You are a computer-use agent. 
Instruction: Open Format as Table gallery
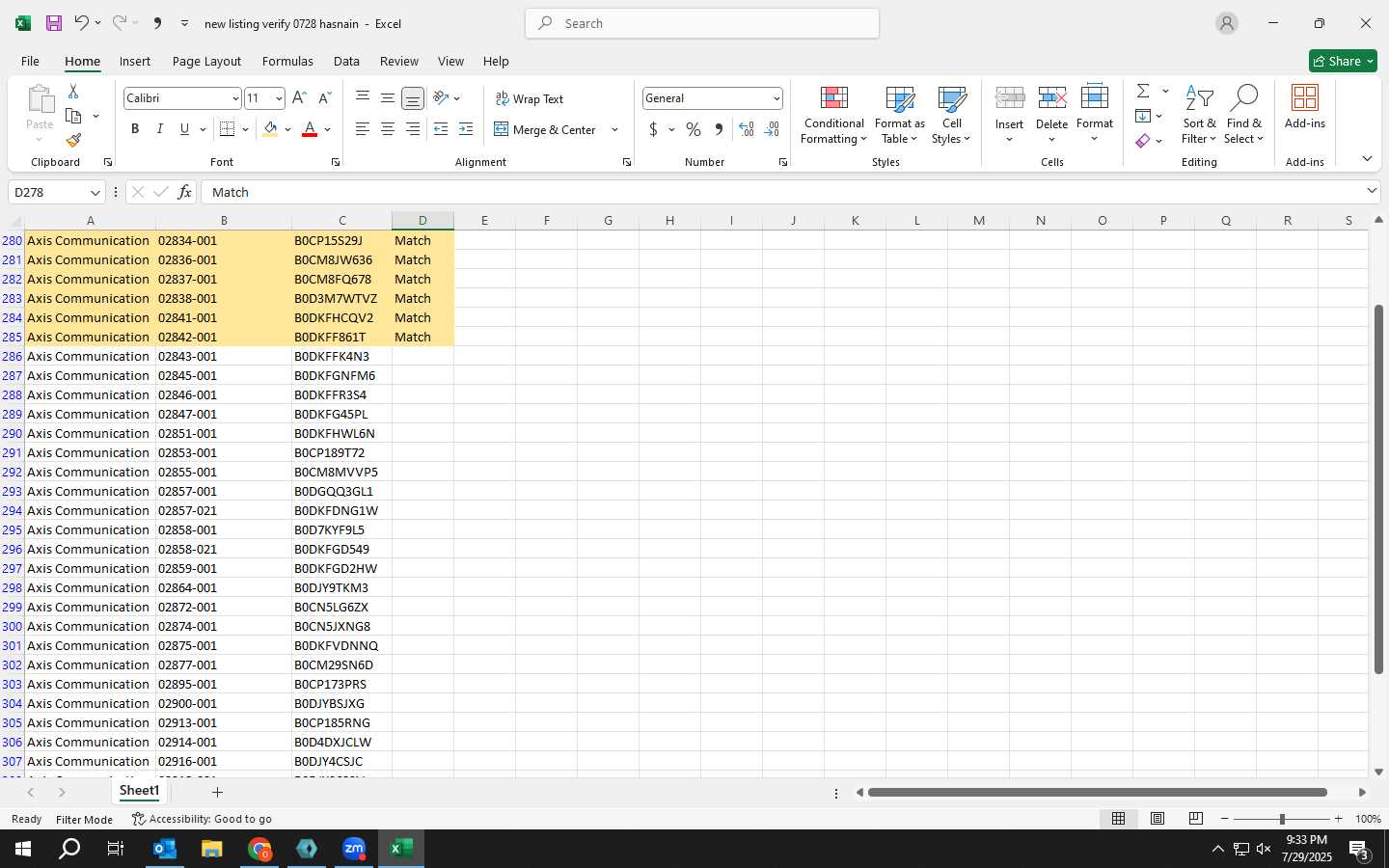pyautogui.click(x=900, y=116)
